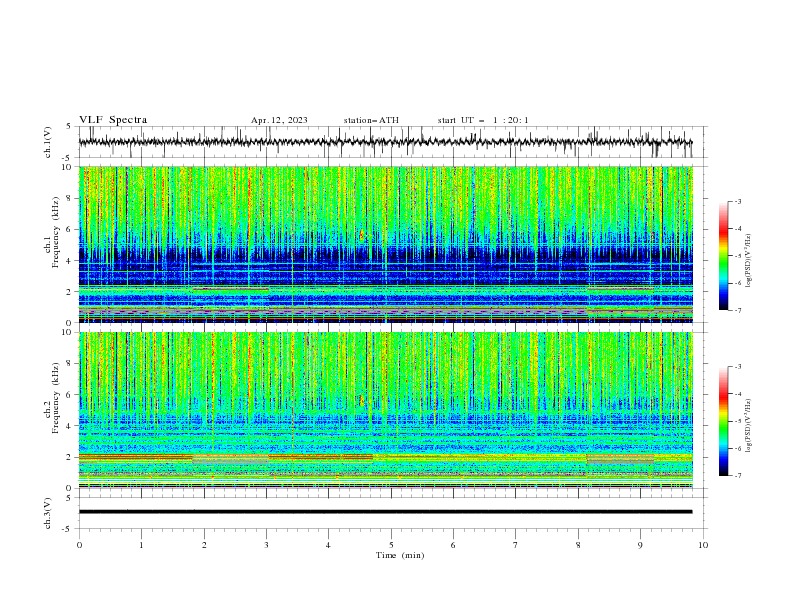Click ch.2 frequency tick label '6'
The height and width of the screenshot is (612, 792).
[x=69, y=395]
